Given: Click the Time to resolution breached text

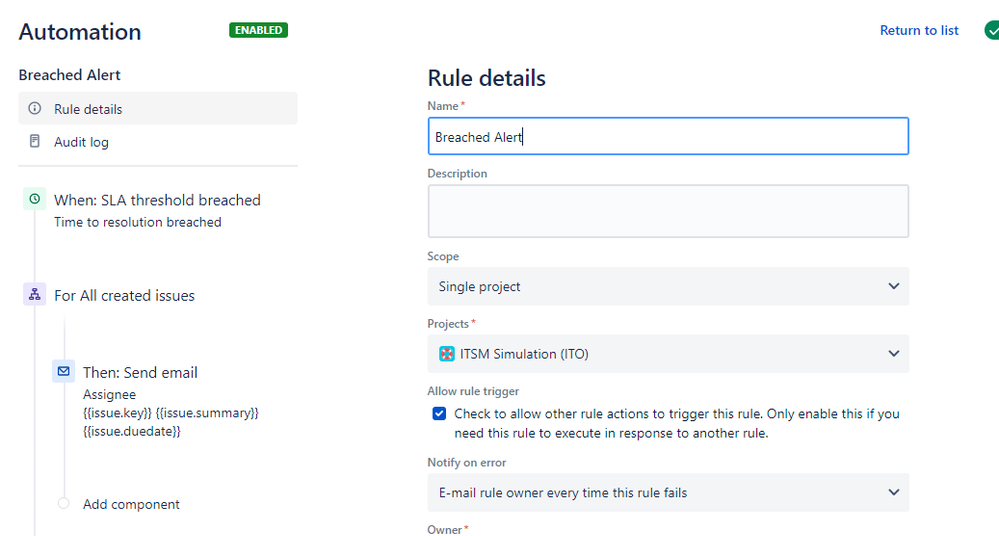Looking at the screenshot, I should tap(138, 222).
